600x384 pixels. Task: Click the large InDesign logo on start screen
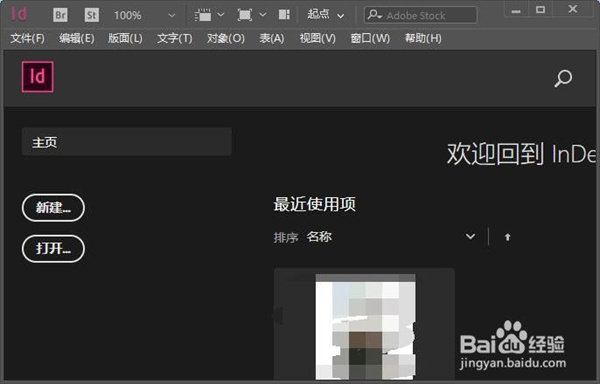click(x=38, y=77)
